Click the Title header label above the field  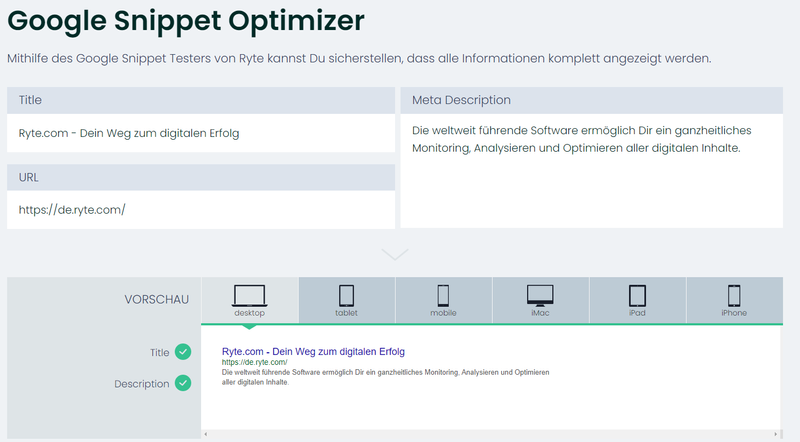(x=30, y=100)
